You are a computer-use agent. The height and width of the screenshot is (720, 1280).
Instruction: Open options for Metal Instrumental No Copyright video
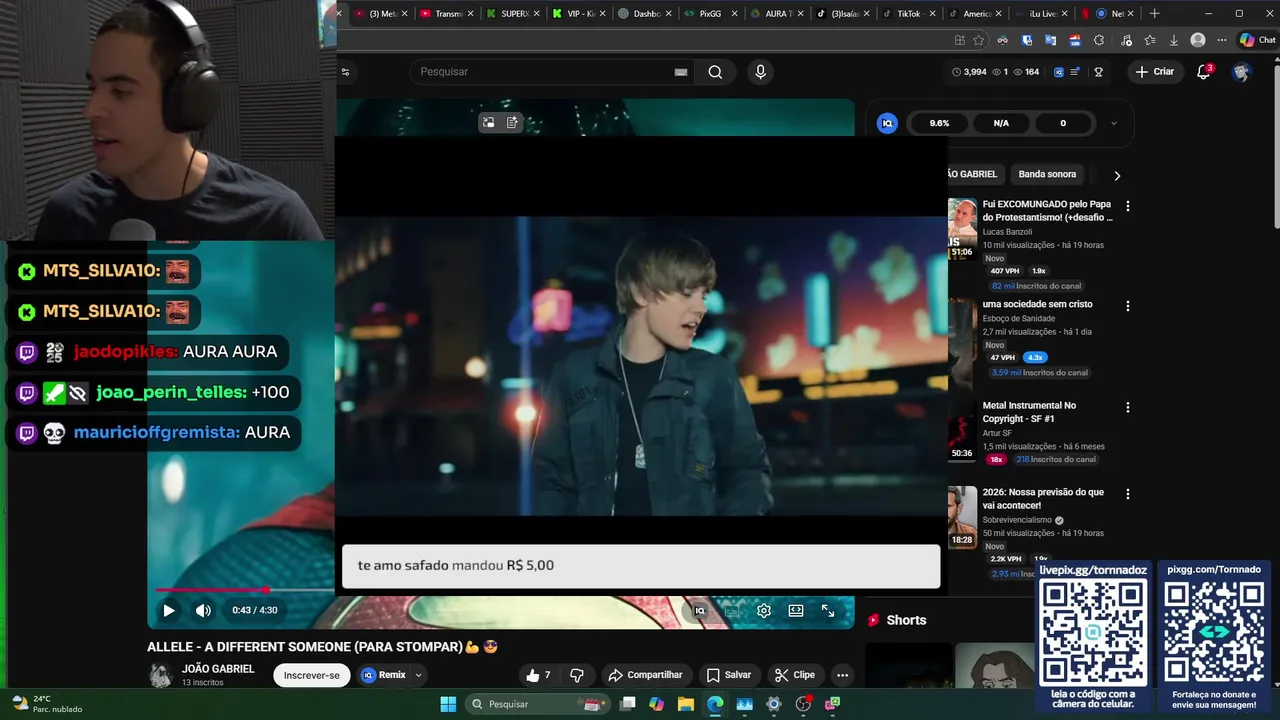(x=1128, y=407)
